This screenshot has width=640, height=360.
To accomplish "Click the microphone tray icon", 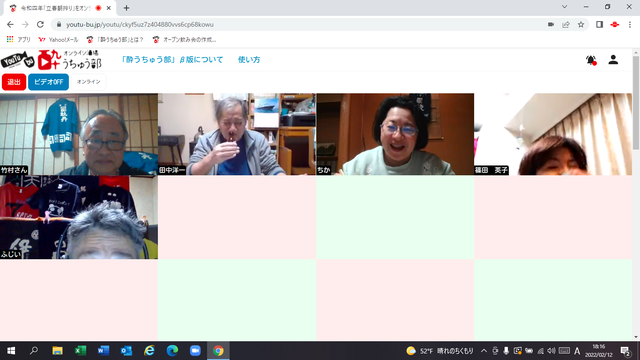I will (506, 351).
